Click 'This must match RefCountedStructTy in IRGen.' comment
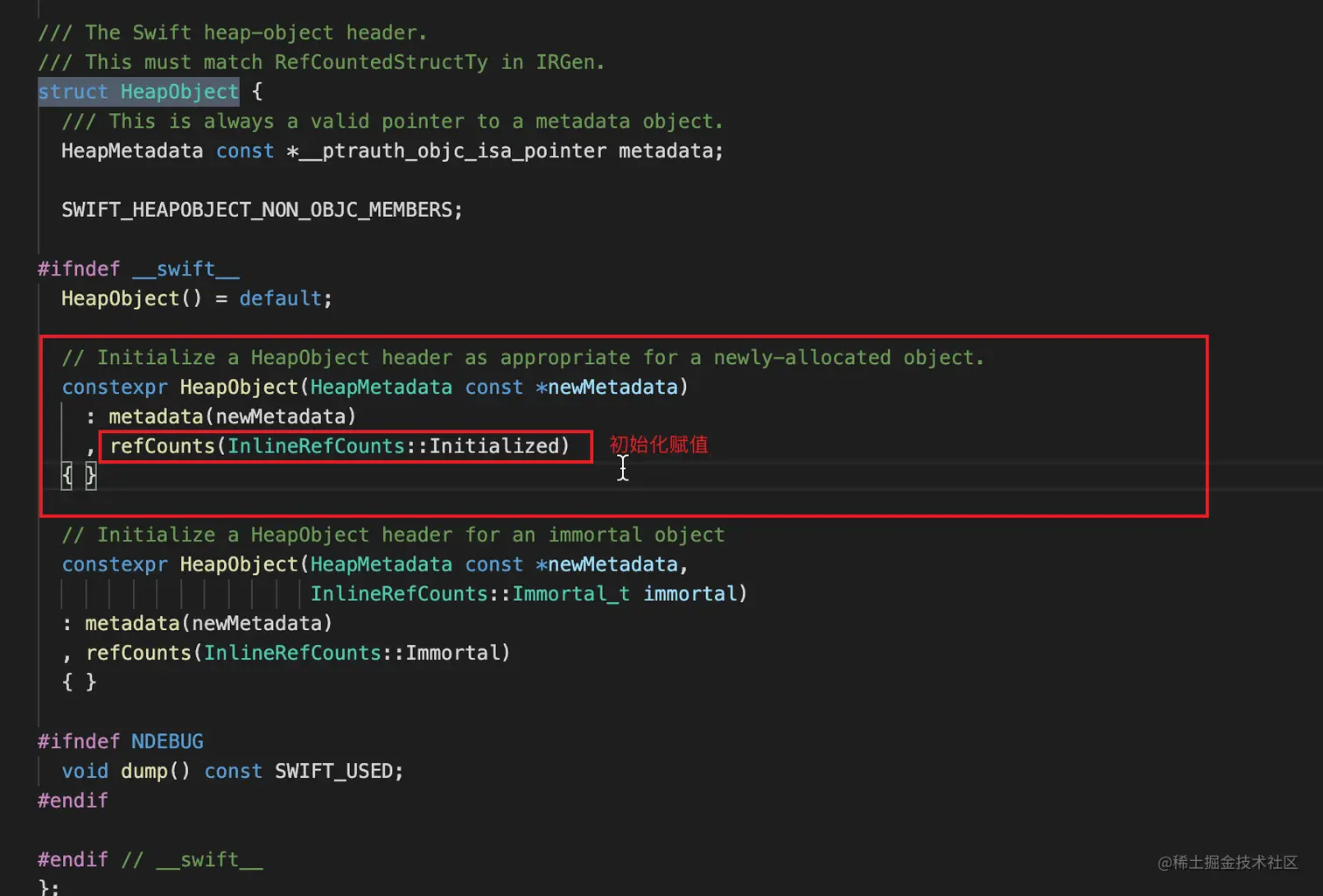 click(x=321, y=63)
